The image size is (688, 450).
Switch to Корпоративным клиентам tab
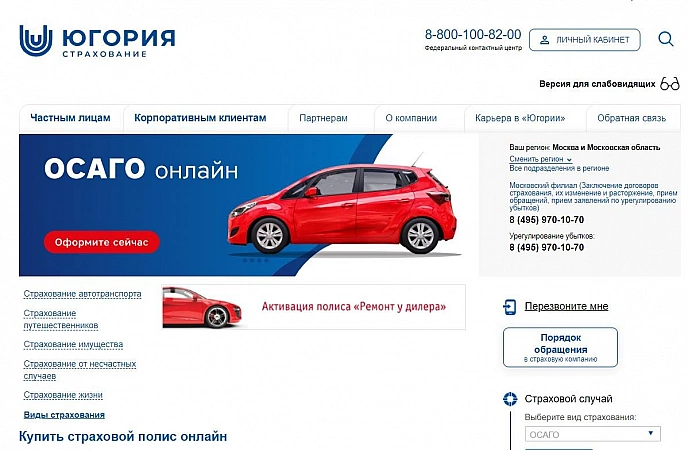(x=200, y=118)
